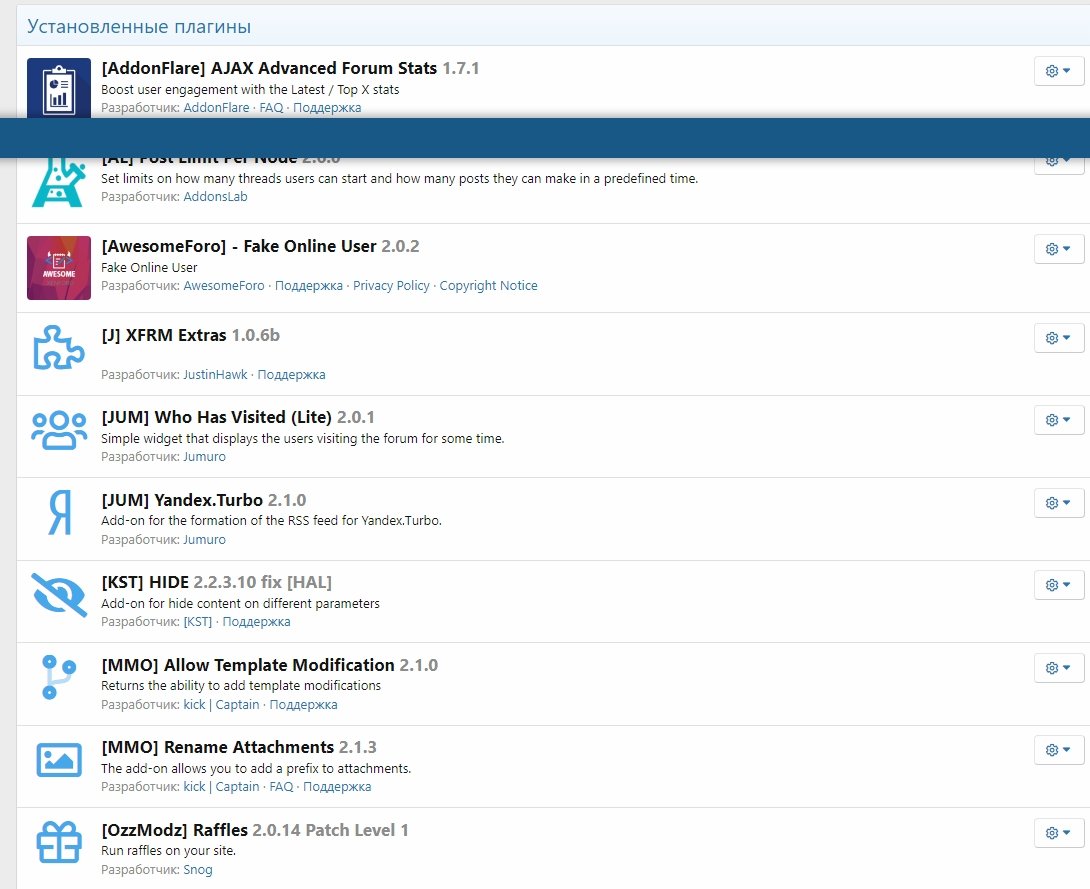The image size is (1090, 889).
Task: Click the gift box icon for Raffles
Action: (59, 842)
